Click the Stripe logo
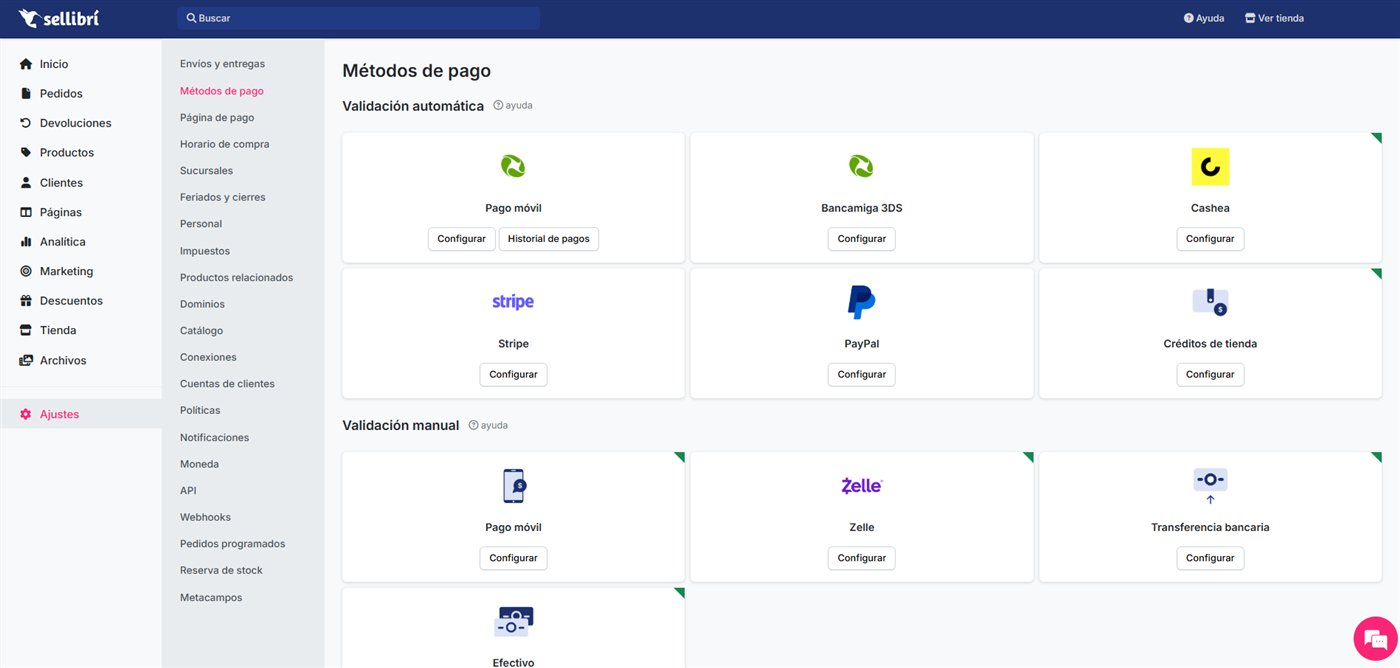Image resolution: width=1400 pixels, height=668 pixels. (513, 301)
